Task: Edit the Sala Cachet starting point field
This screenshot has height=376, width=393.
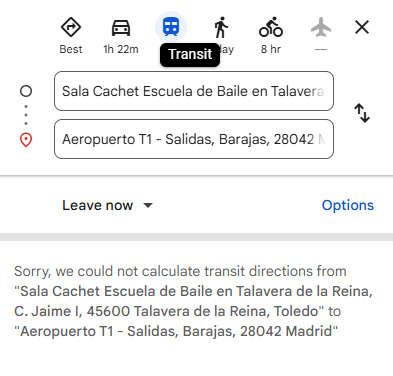Action: [x=194, y=91]
